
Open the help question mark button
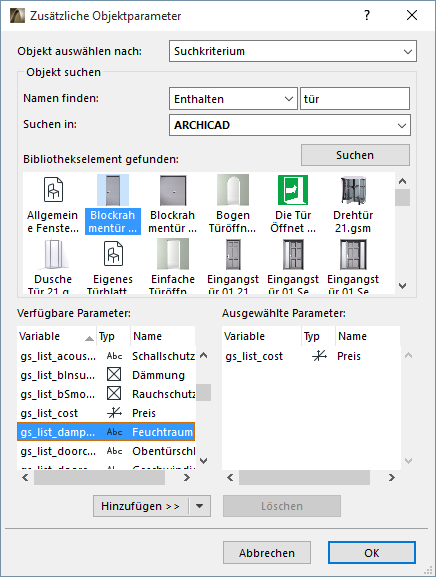[x=366, y=15]
